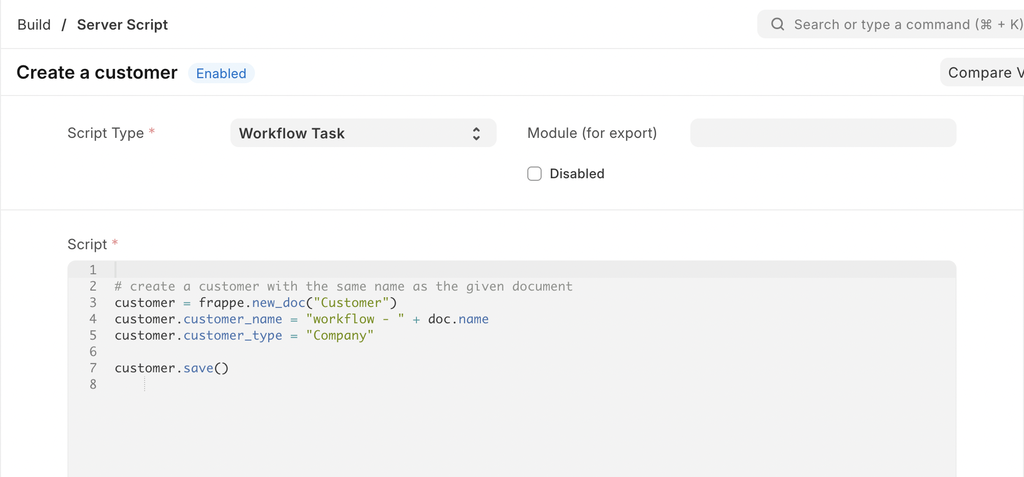1024x477 pixels.
Task: Click the Module (for export) label
Action: tap(592, 133)
